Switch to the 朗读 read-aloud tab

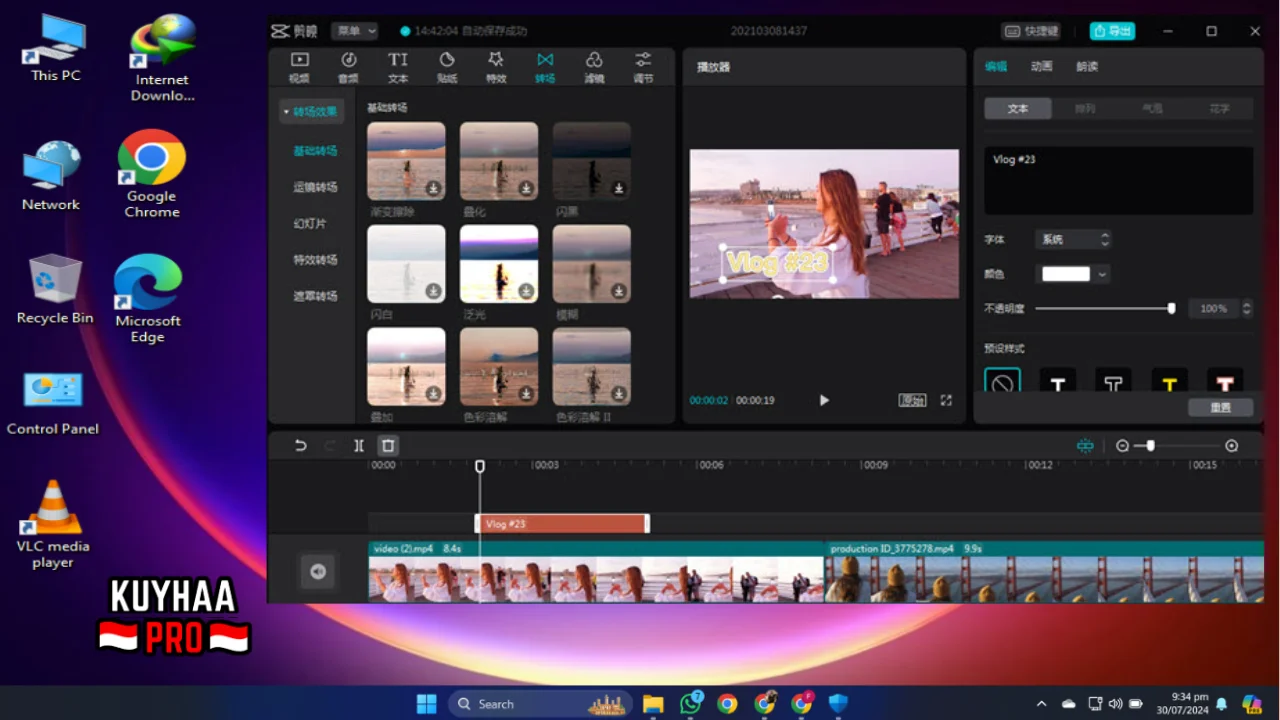click(1087, 67)
